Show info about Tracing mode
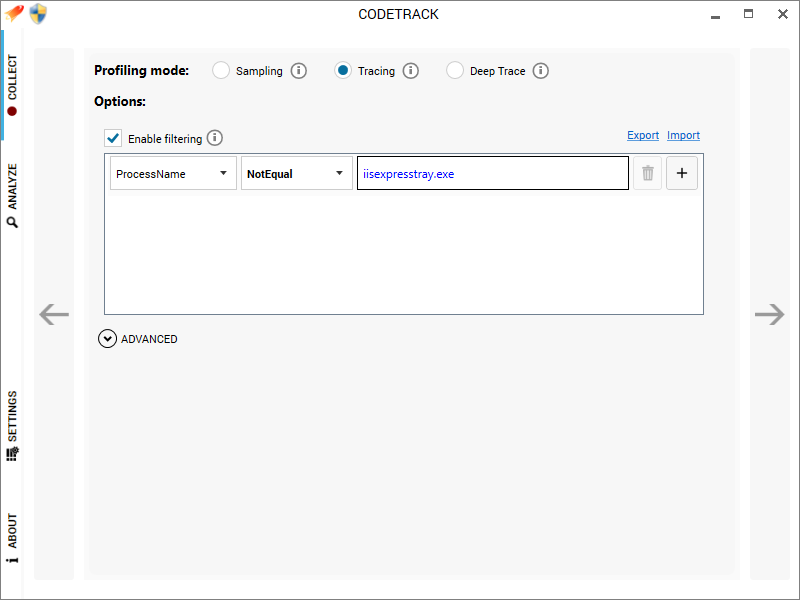This screenshot has width=800, height=600. coord(411,70)
